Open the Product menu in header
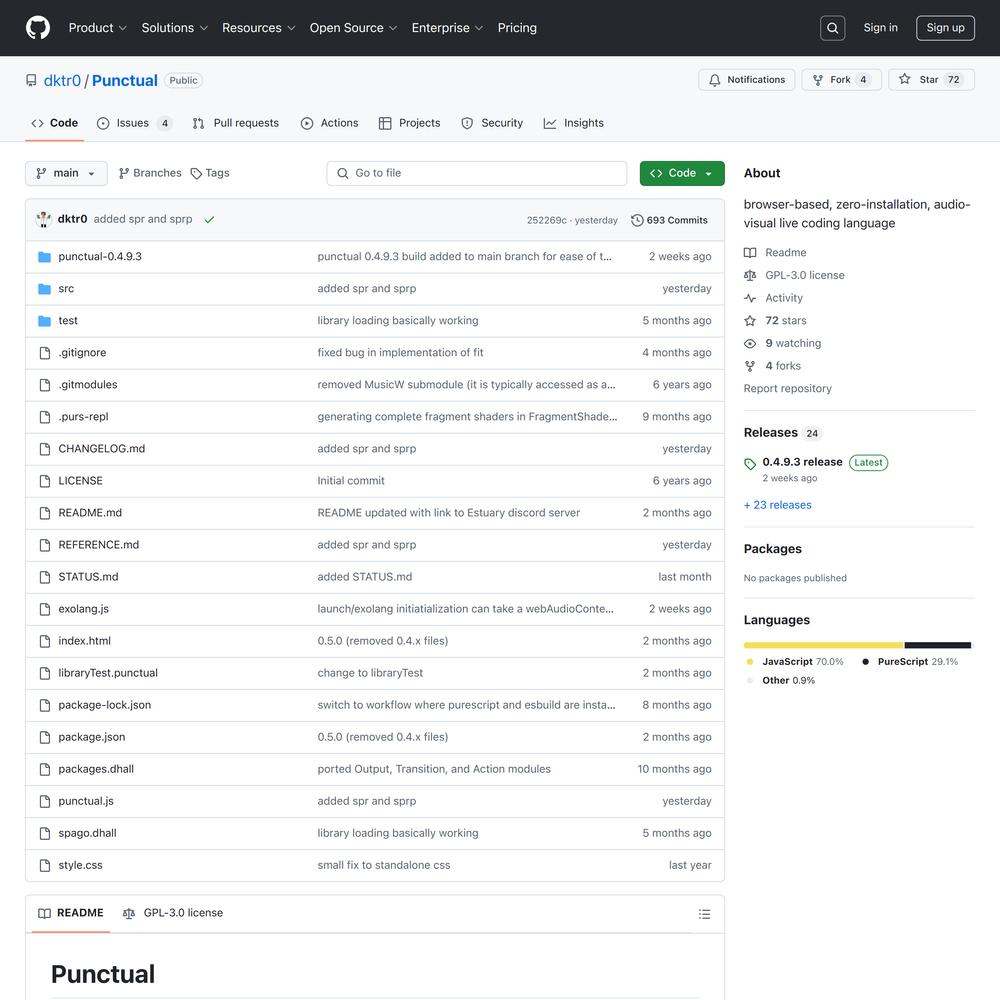This screenshot has width=1000, height=1000. [x=98, y=28]
